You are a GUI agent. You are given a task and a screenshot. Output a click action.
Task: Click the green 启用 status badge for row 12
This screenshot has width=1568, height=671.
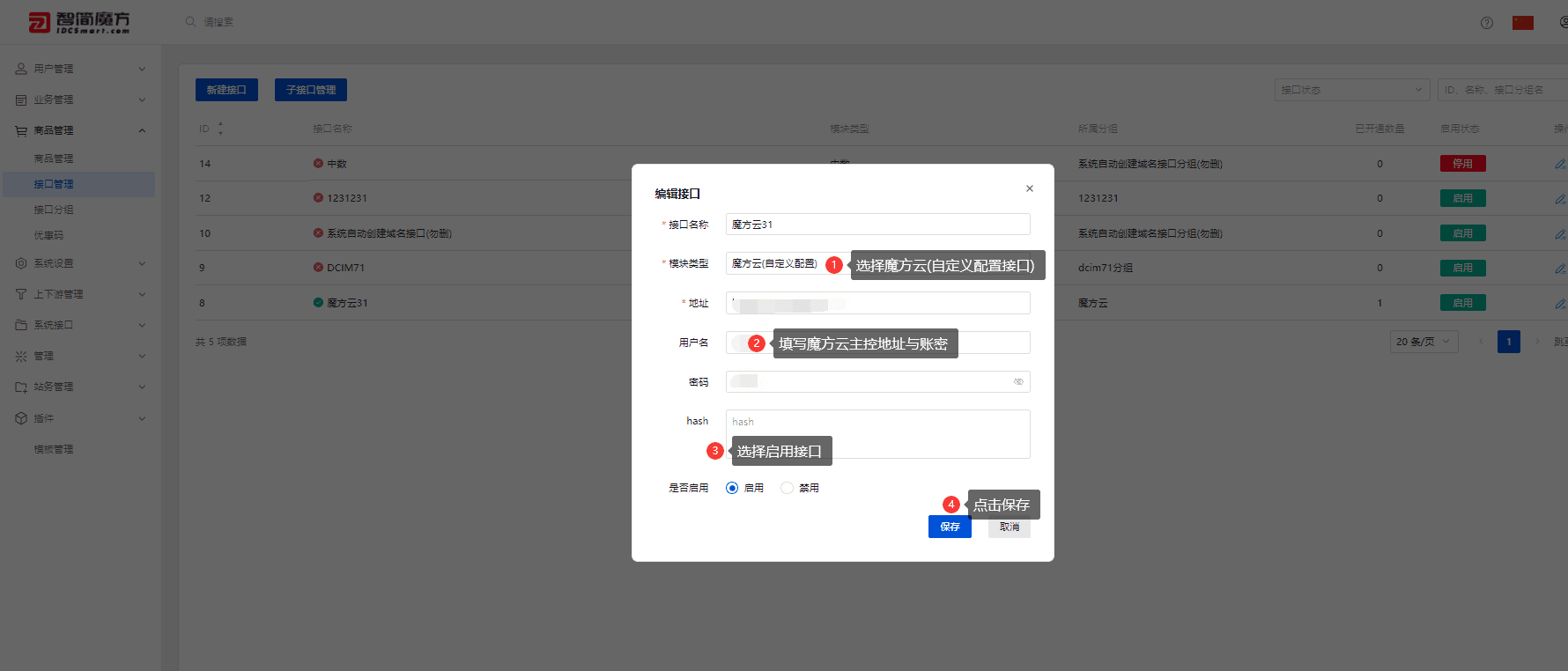pyautogui.click(x=1463, y=198)
